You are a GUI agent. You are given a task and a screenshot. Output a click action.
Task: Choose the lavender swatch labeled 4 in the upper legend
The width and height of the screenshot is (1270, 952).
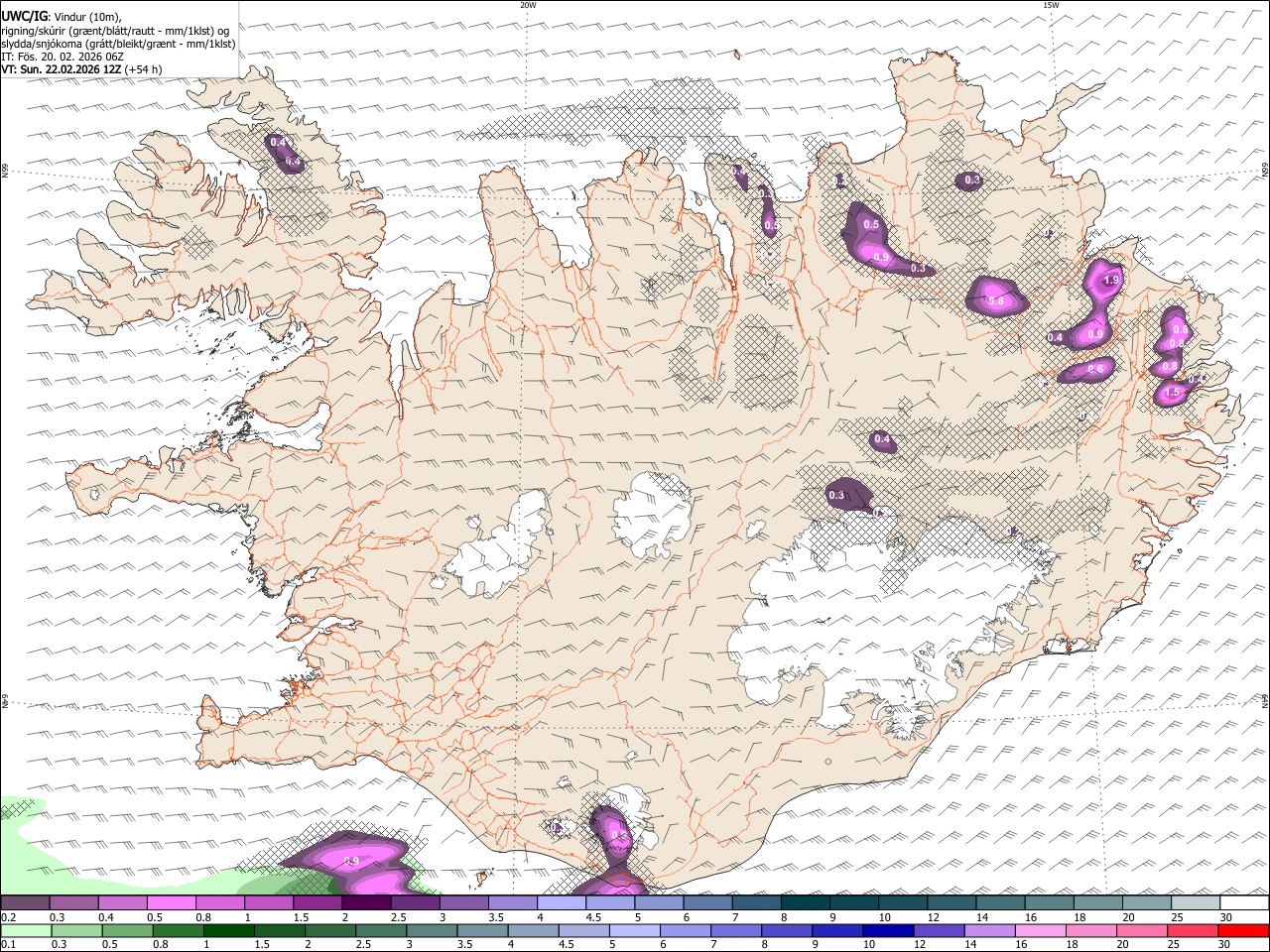562,903
